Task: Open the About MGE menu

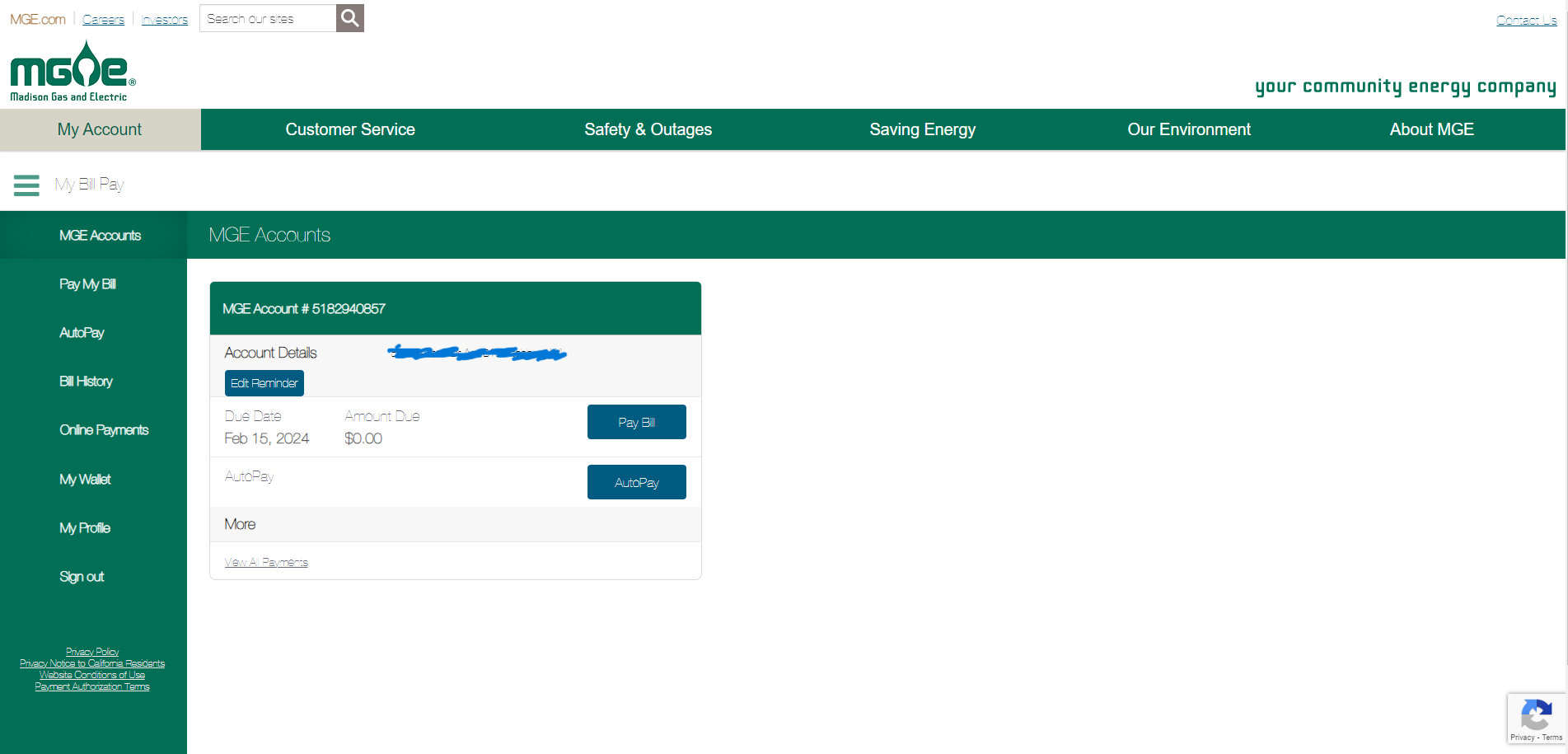Action: [x=1431, y=129]
